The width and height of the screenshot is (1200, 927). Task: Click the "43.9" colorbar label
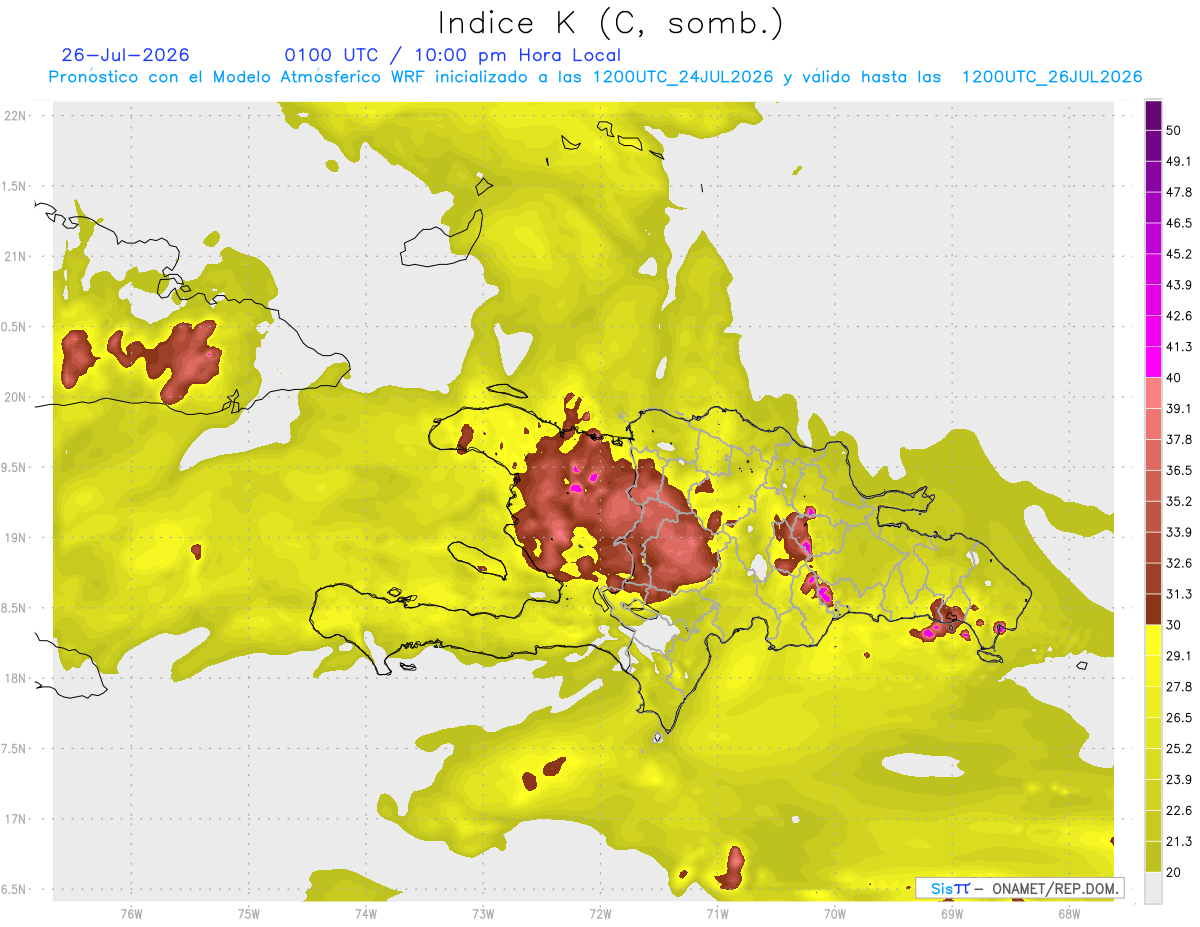[x=1179, y=285]
